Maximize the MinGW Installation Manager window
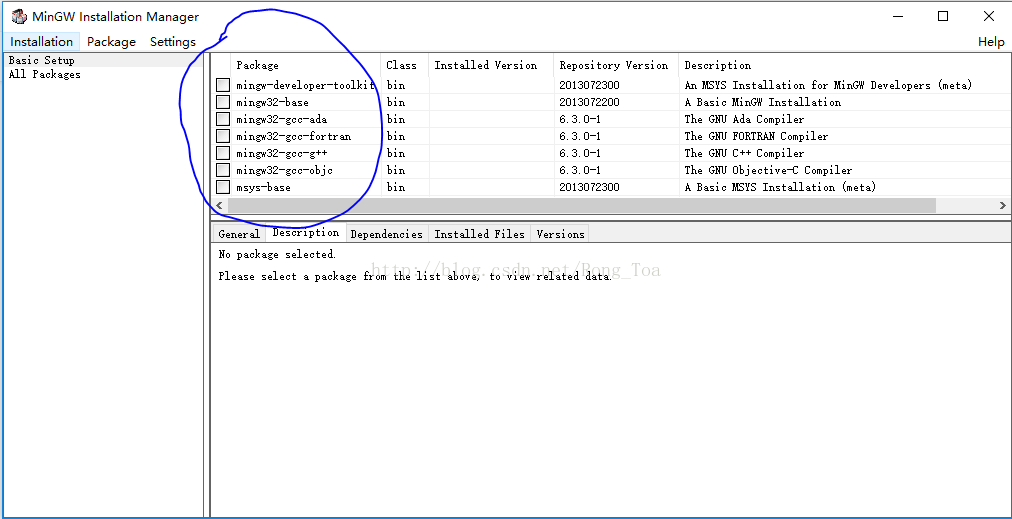Screen dimensions: 1012x519 tap(943, 17)
